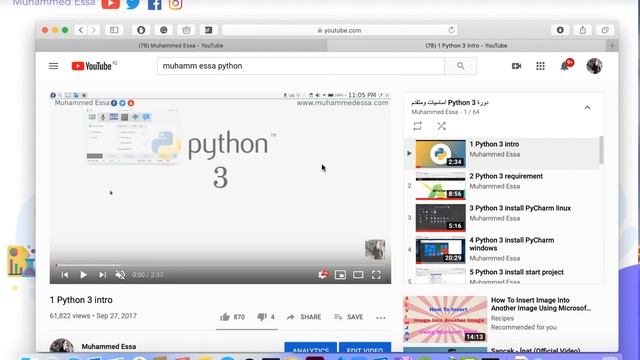Image resolution: width=640 pixels, height=360 pixels.
Task: Click the YouTube search input field
Action: coord(301,66)
